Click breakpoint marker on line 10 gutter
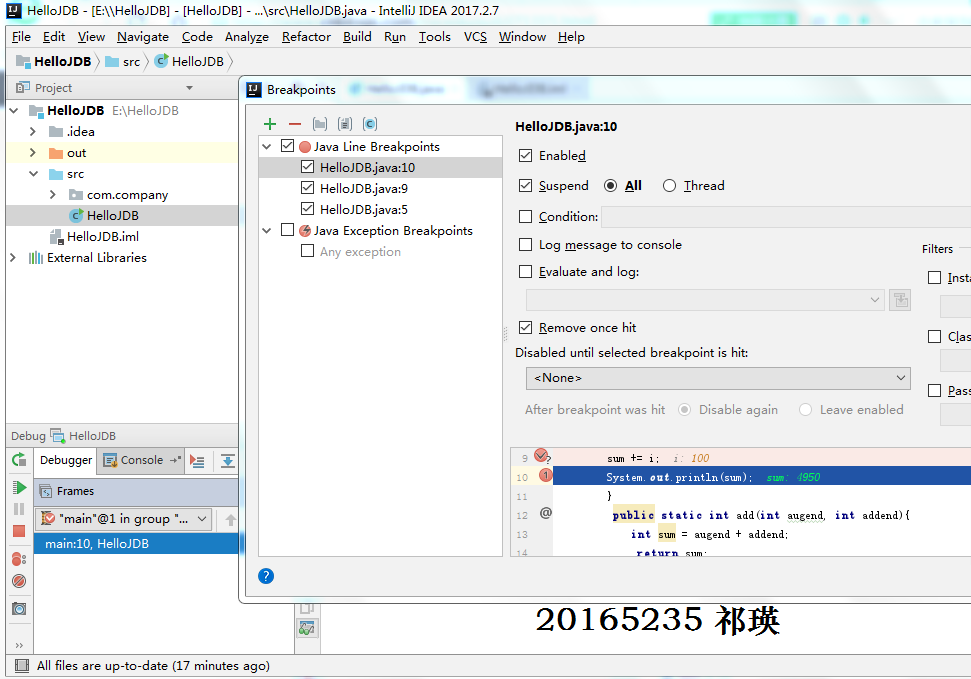Image resolution: width=971 pixels, height=679 pixels. click(x=545, y=475)
